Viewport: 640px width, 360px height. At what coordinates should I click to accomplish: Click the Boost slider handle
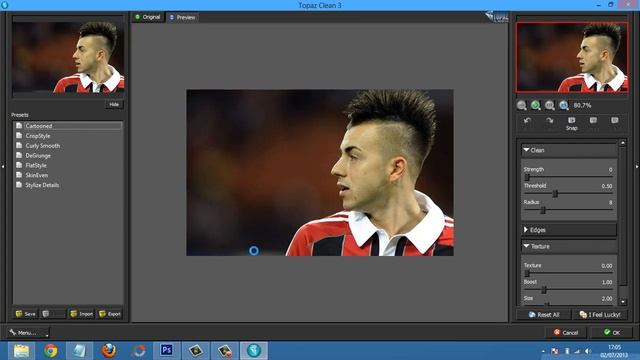tap(544, 289)
